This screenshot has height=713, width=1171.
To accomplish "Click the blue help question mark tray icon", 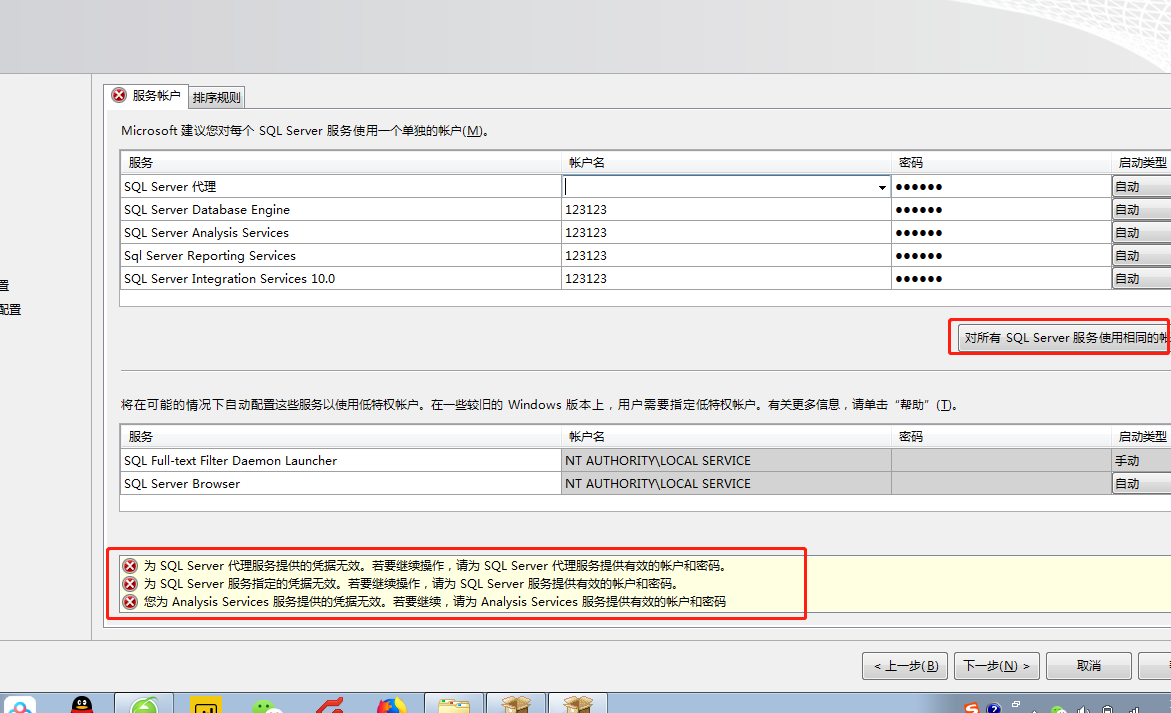I will pyautogui.click(x=993, y=708).
